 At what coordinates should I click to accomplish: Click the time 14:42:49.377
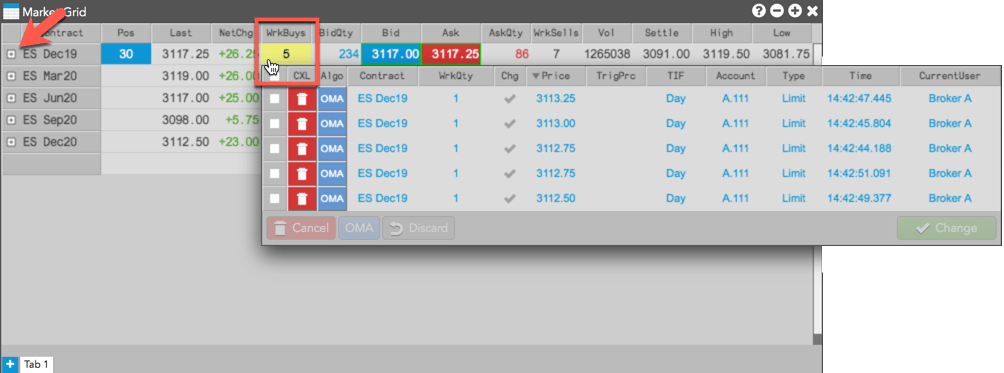pyautogui.click(x=859, y=198)
